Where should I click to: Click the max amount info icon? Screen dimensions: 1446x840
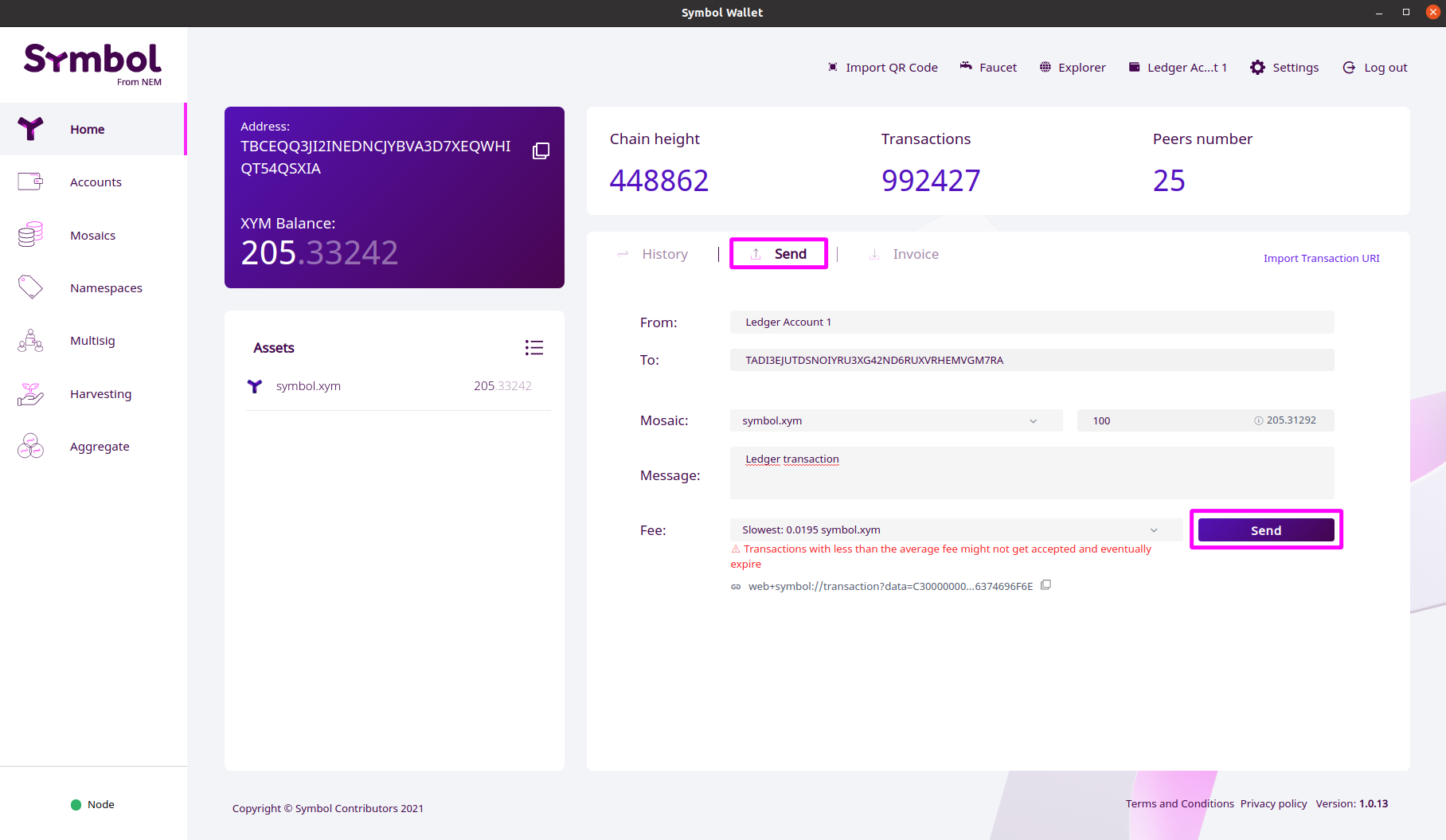point(1259,420)
